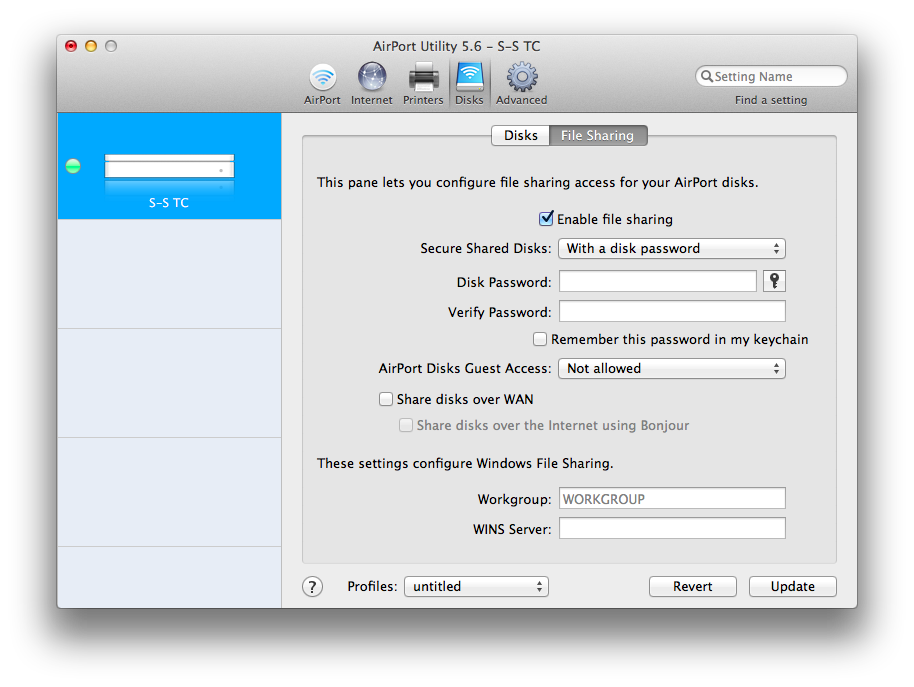The width and height of the screenshot is (914, 687).
Task: Click the green status indicator for S-S TC
Action: click(73, 167)
